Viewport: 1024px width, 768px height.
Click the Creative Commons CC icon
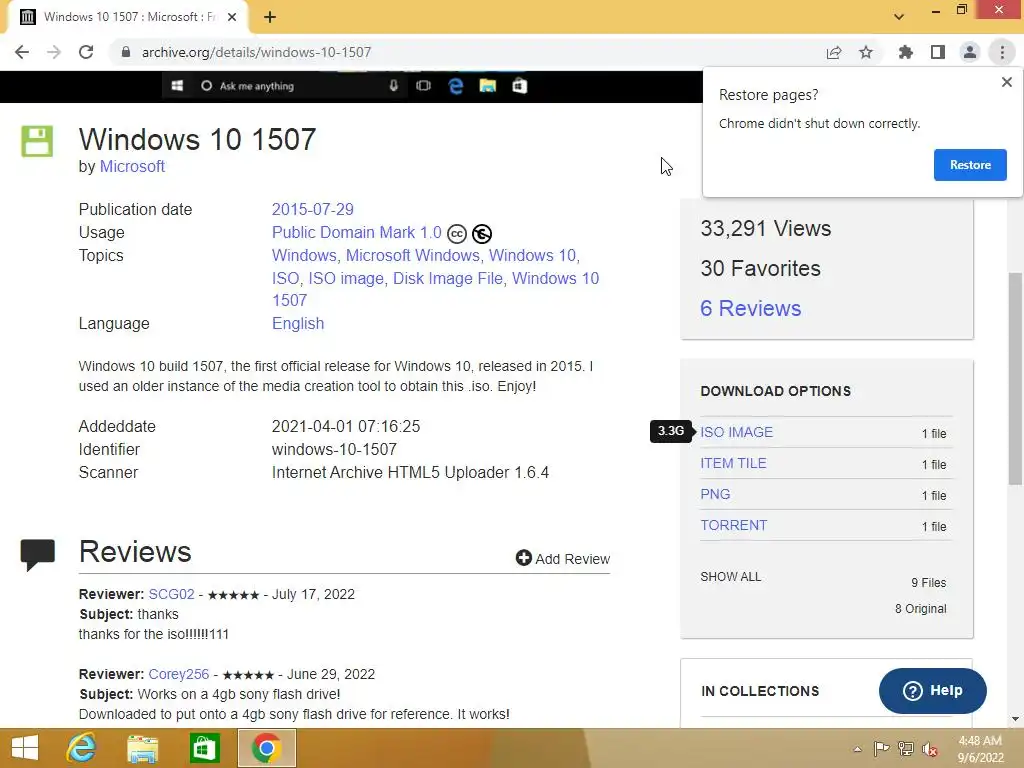pos(456,234)
